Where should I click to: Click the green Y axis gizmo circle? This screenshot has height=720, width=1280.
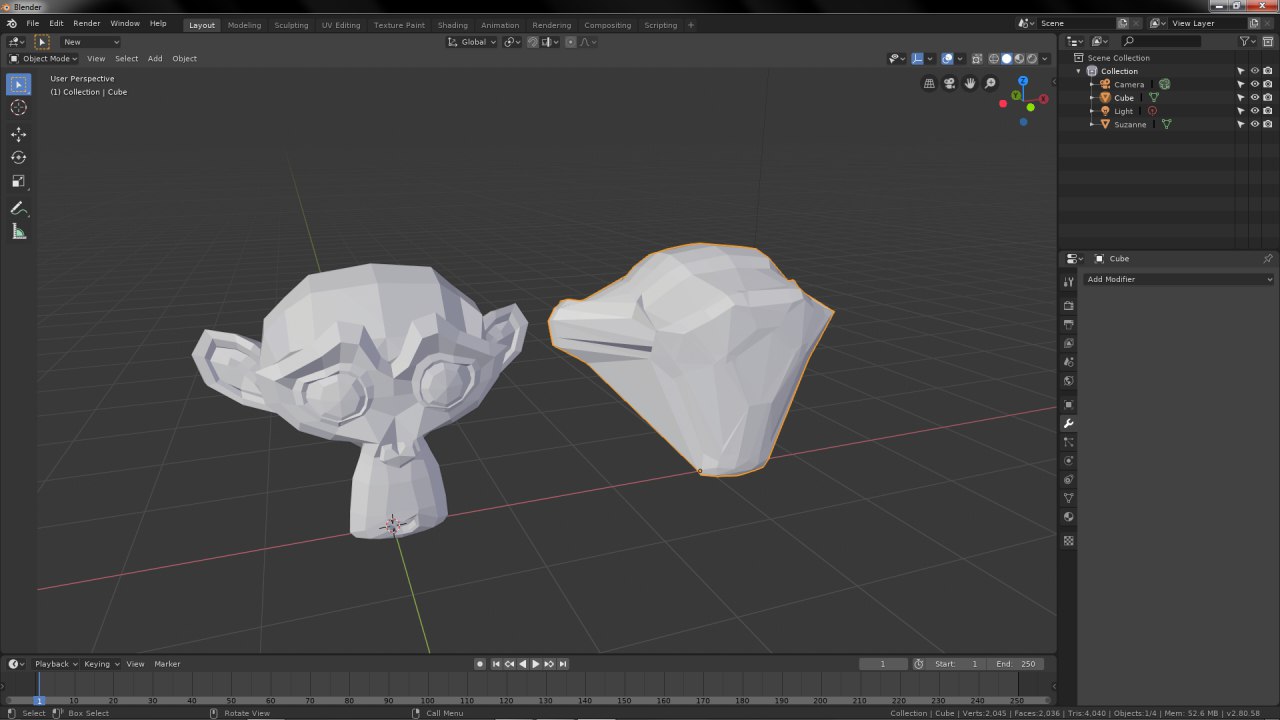1015,95
